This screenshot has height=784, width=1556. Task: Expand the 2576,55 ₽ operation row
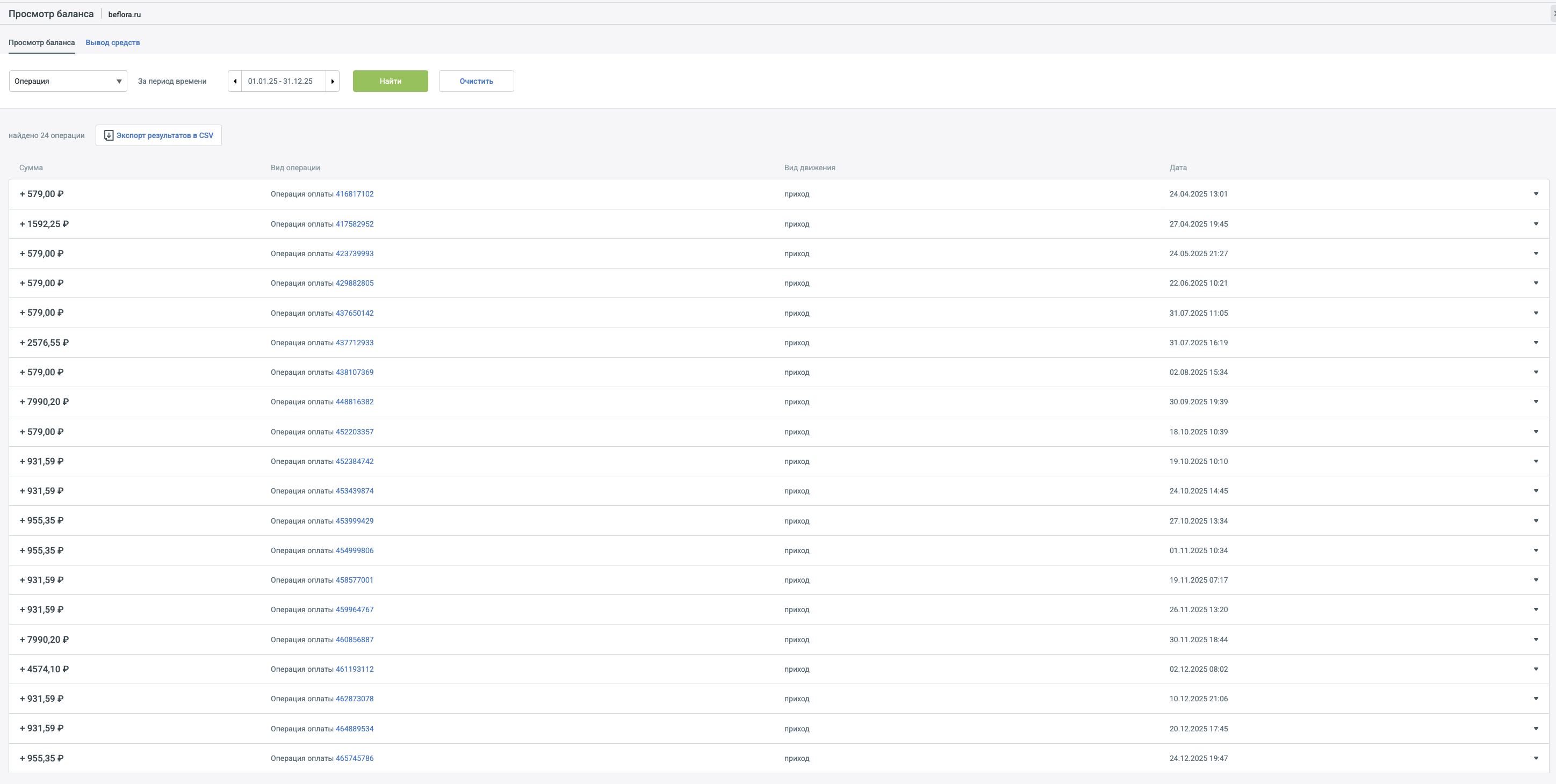coord(1536,343)
